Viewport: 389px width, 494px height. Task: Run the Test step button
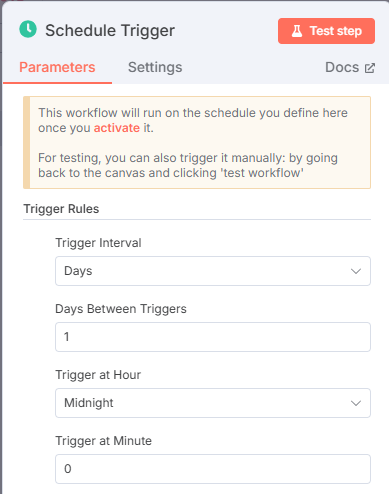point(326,31)
